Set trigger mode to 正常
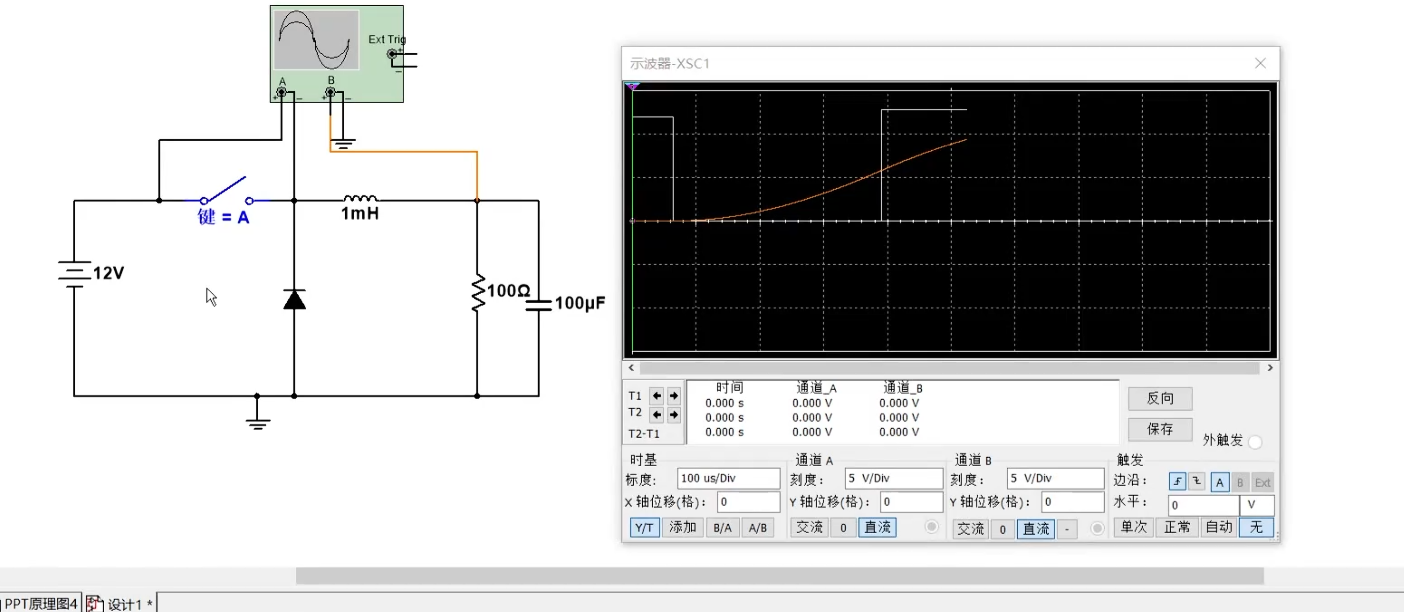The height and width of the screenshot is (612, 1404). (1177, 527)
